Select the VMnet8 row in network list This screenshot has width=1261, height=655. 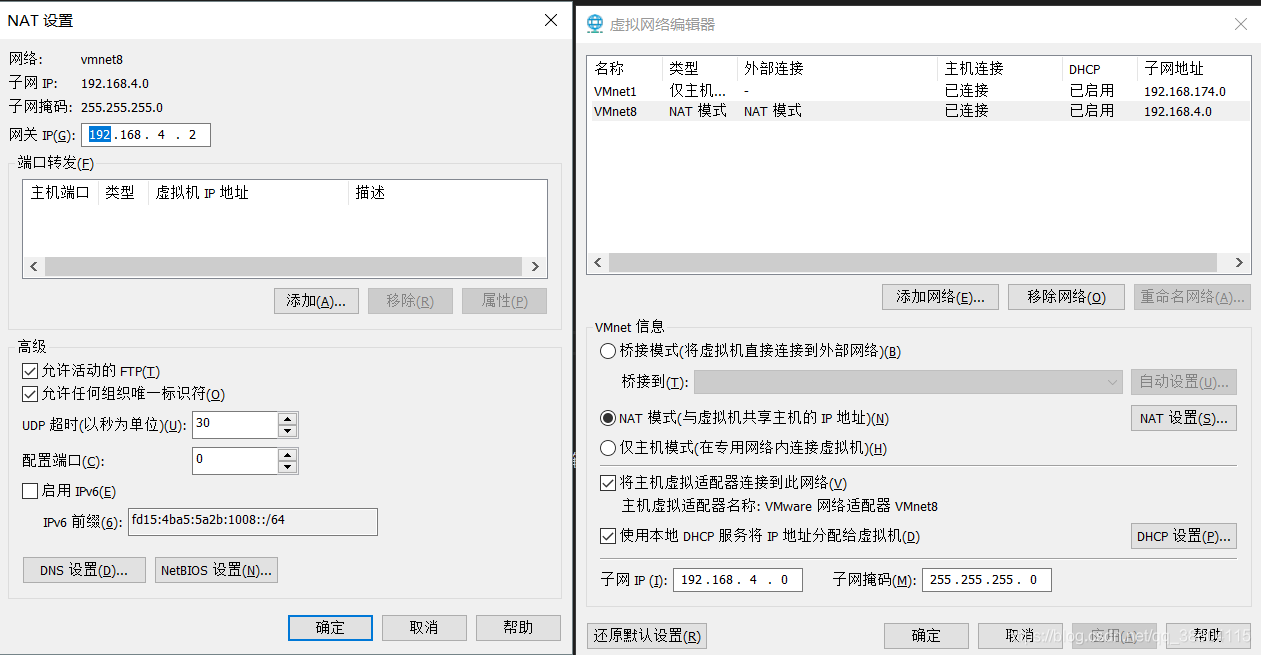[918, 111]
